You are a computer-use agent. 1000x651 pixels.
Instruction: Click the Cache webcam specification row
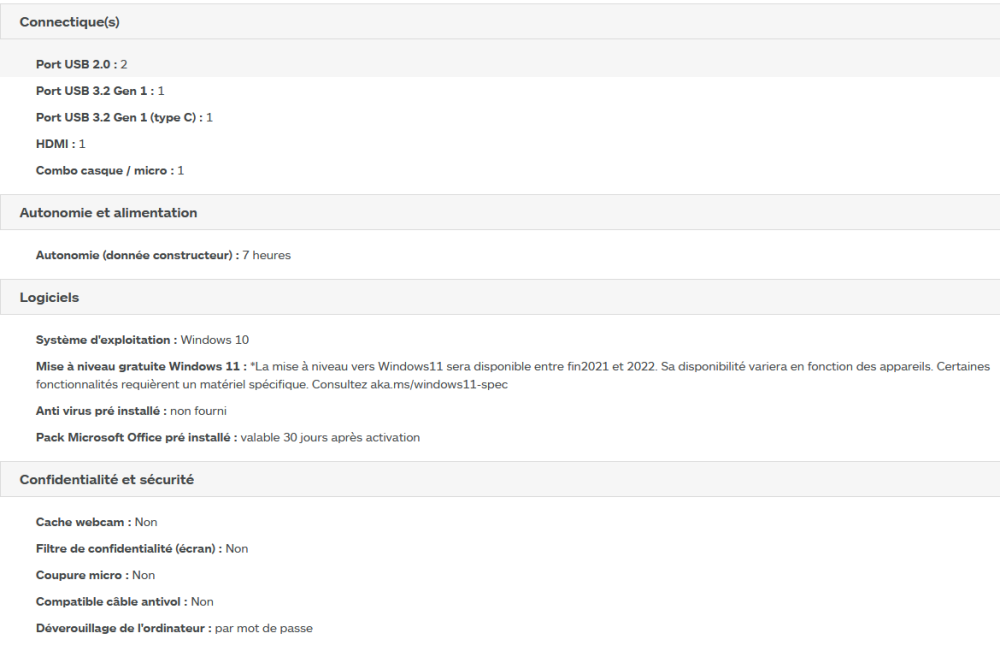[x=96, y=522]
